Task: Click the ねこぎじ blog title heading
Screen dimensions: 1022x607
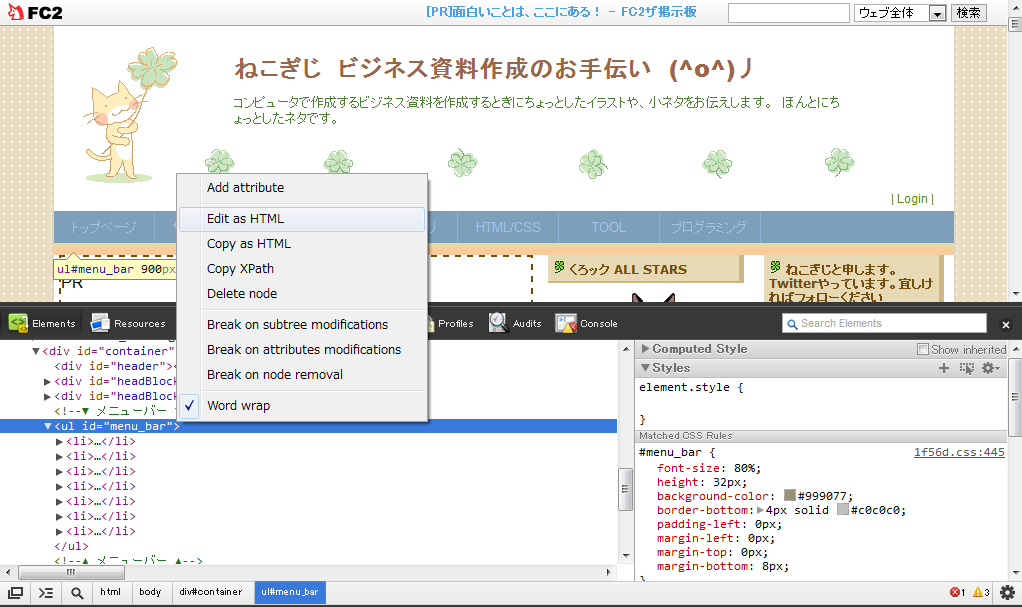Action: coord(494,68)
